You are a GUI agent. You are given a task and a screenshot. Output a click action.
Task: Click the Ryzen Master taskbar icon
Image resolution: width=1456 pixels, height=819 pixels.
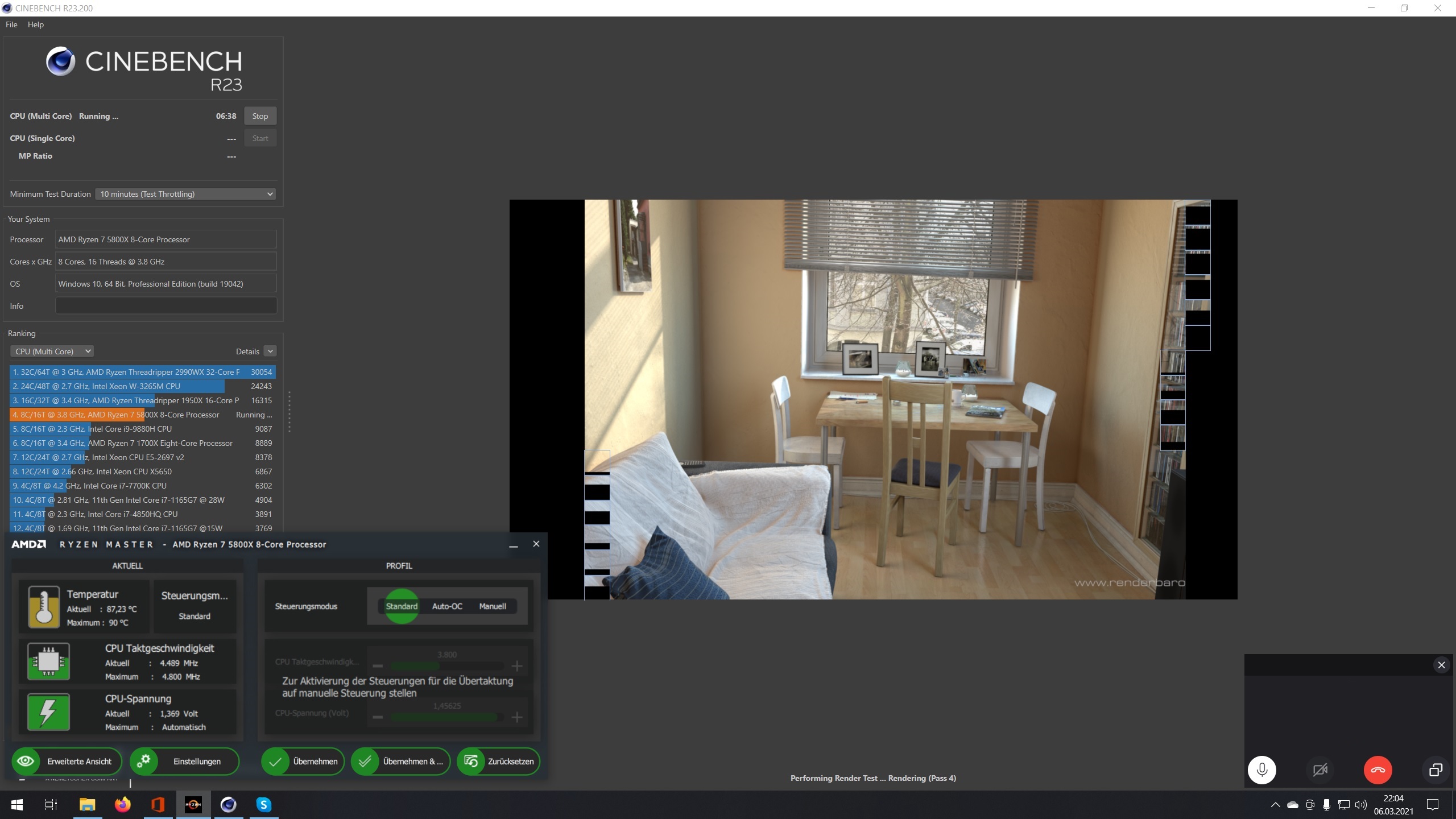(x=193, y=805)
